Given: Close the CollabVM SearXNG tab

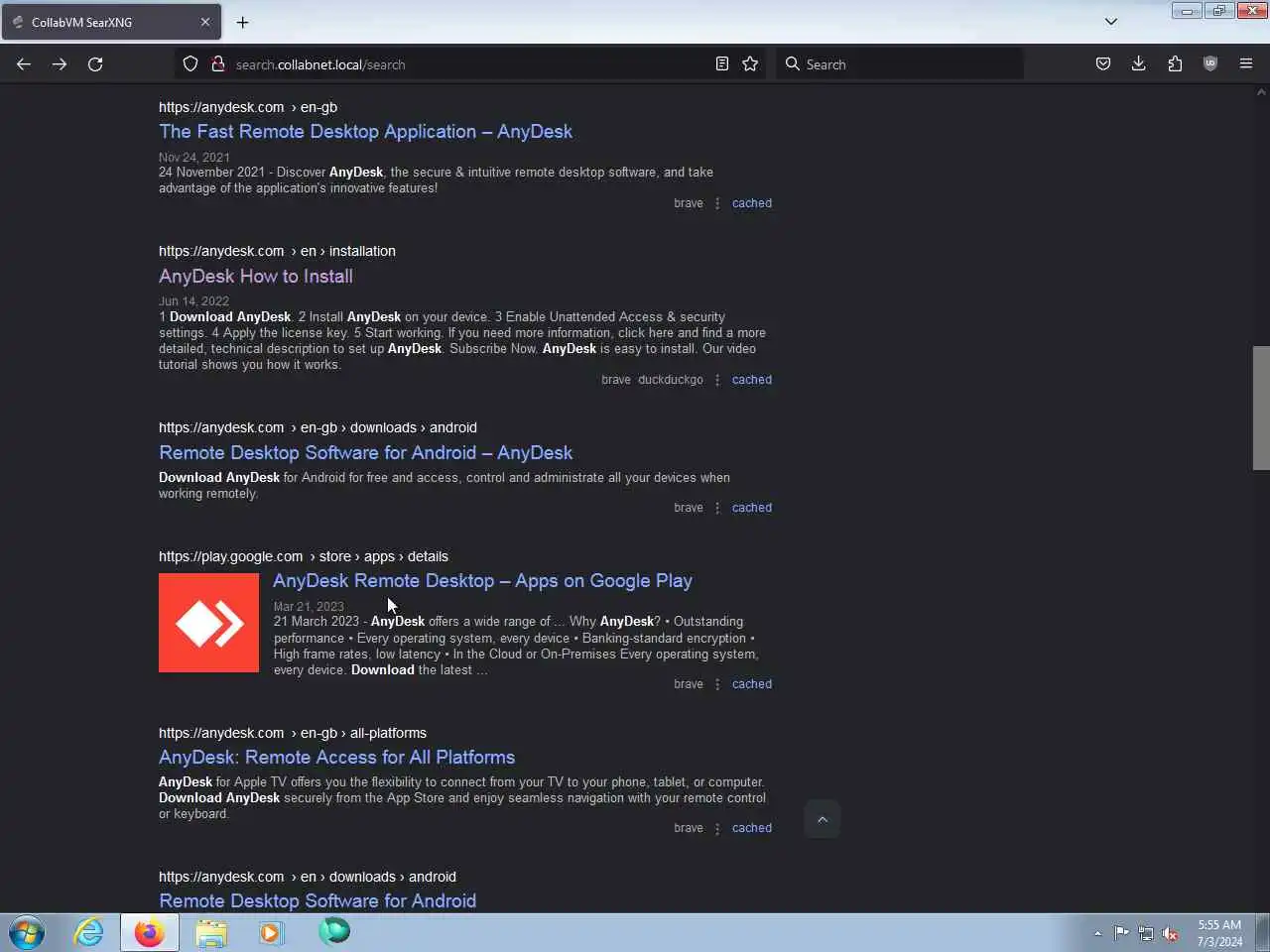Looking at the screenshot, I should 205,22.
